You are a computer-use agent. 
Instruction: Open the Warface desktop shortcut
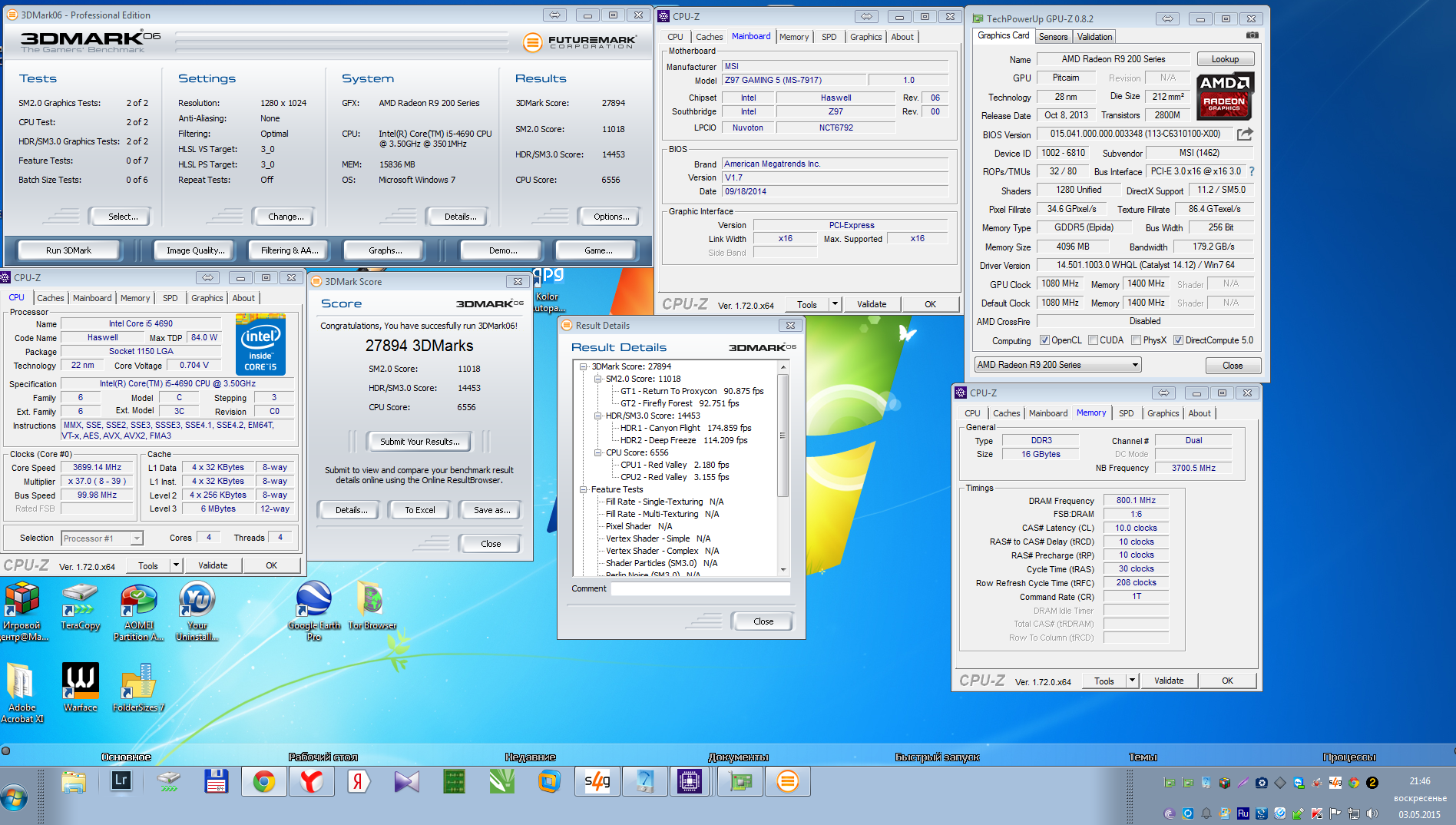click(81, 687)
